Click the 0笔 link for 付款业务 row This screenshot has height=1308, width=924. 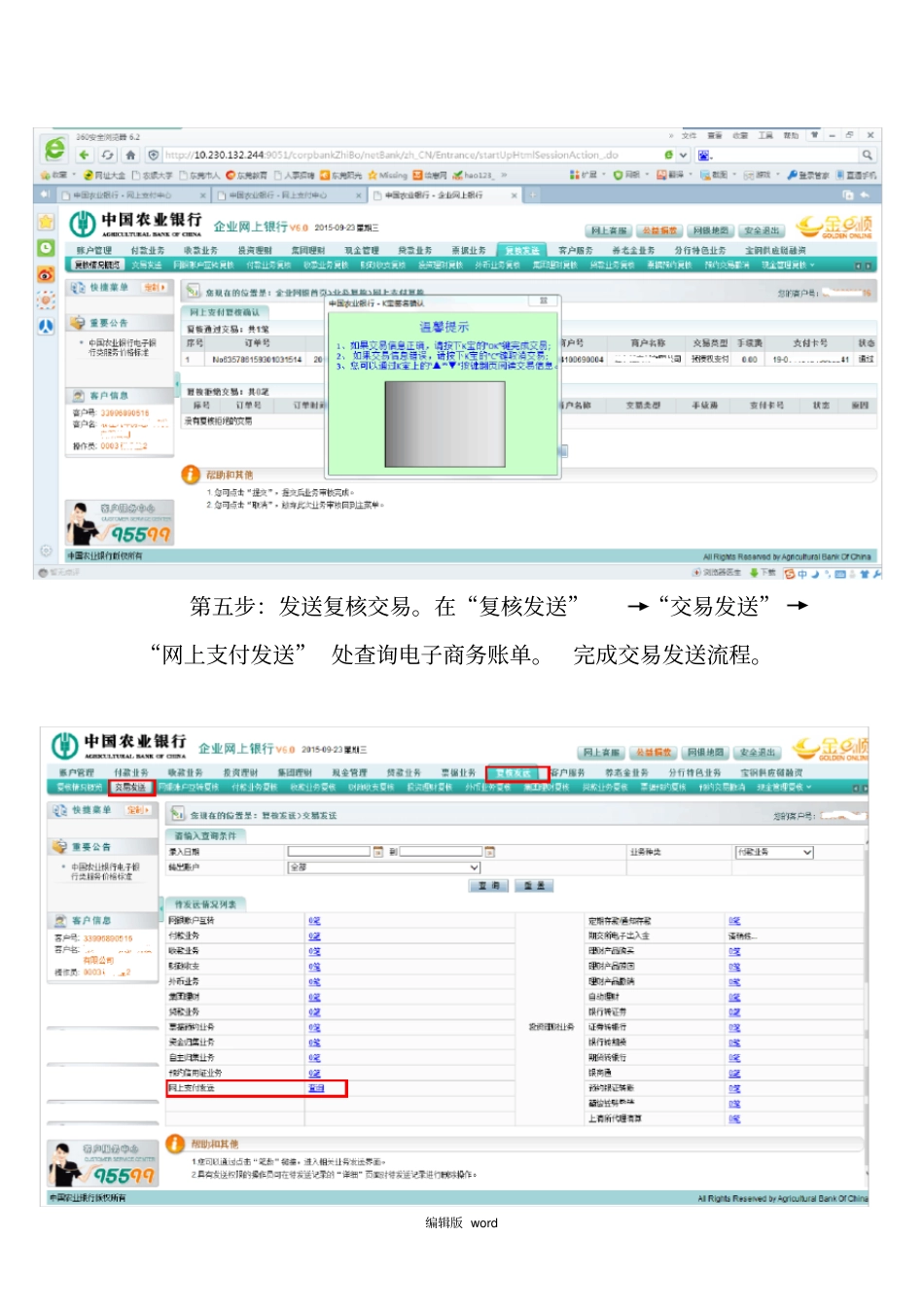click(x=314, y=936)
